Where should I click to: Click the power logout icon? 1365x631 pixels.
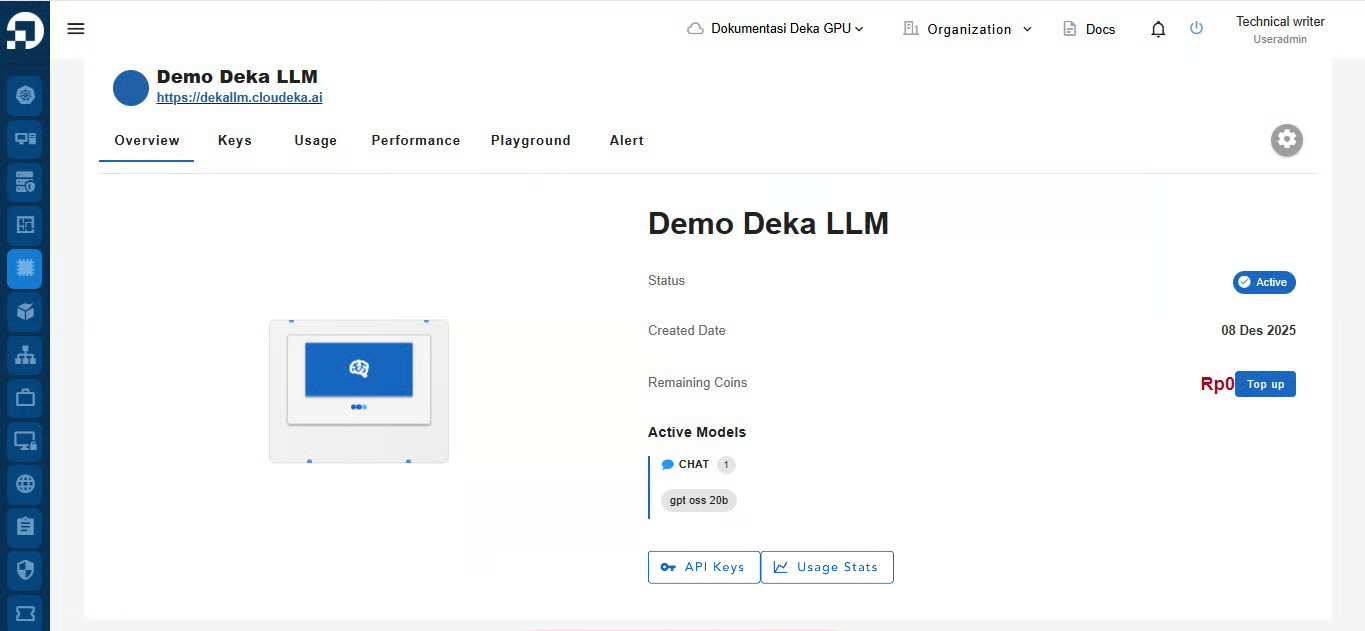(x=1196, y=28)
